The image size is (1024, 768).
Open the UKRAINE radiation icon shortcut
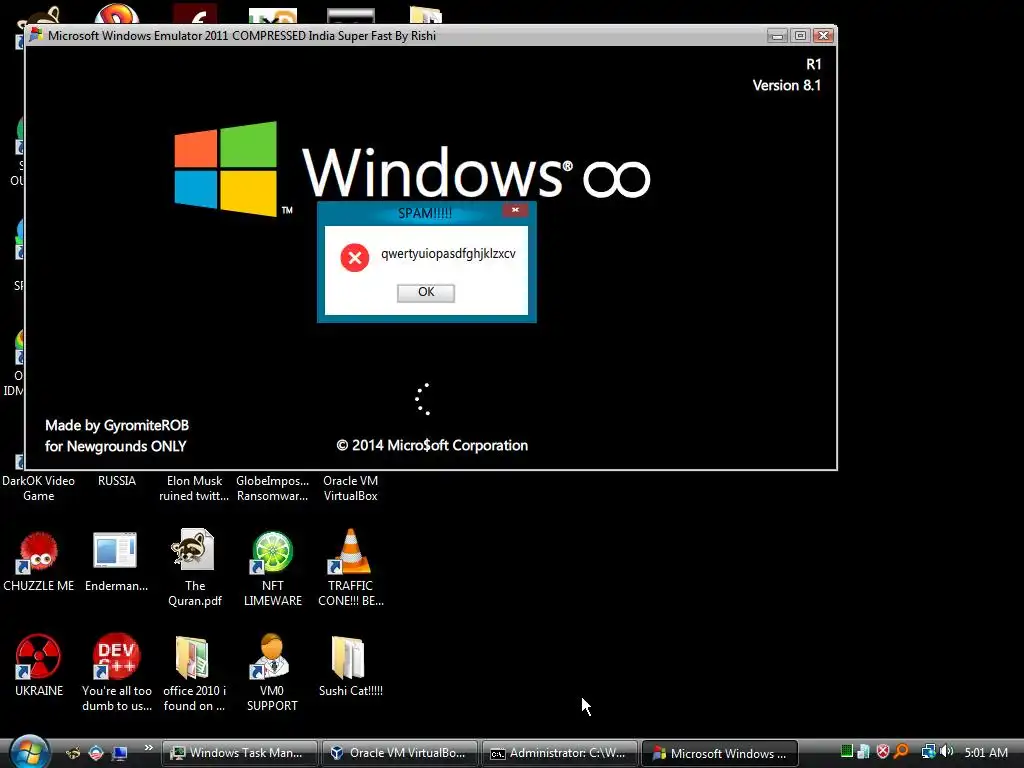click(39, 665)
